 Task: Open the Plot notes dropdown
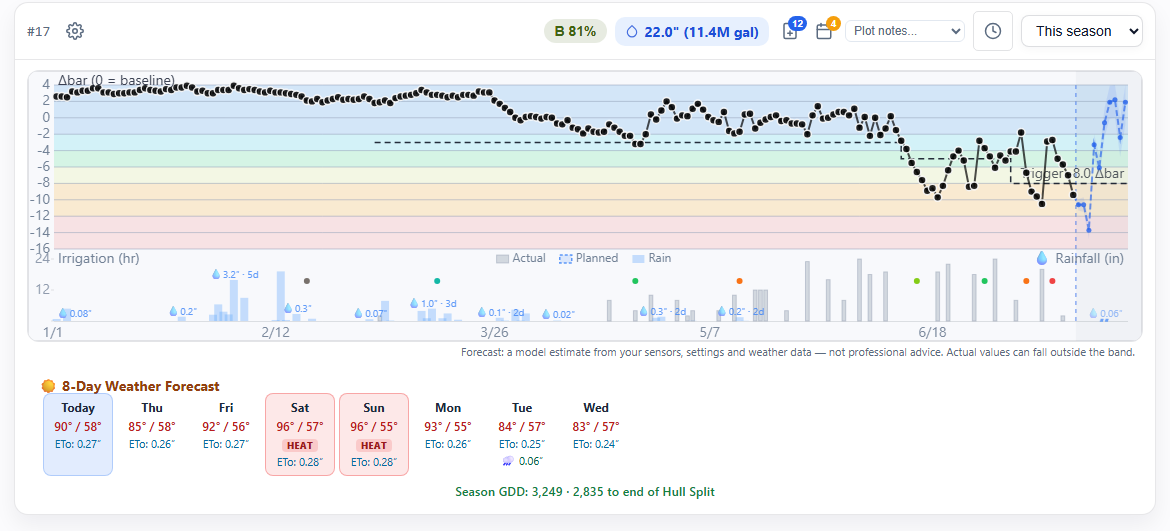[x=904, y=31]
